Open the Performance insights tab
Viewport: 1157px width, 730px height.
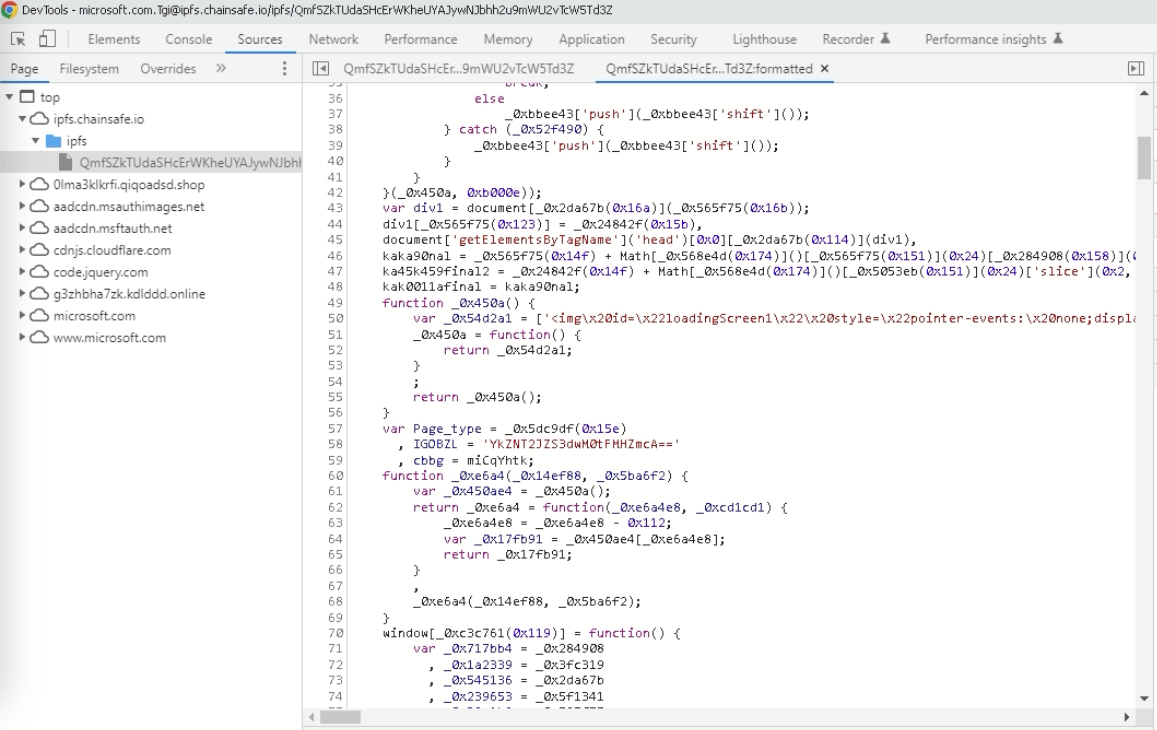click(x=993, y=39)
